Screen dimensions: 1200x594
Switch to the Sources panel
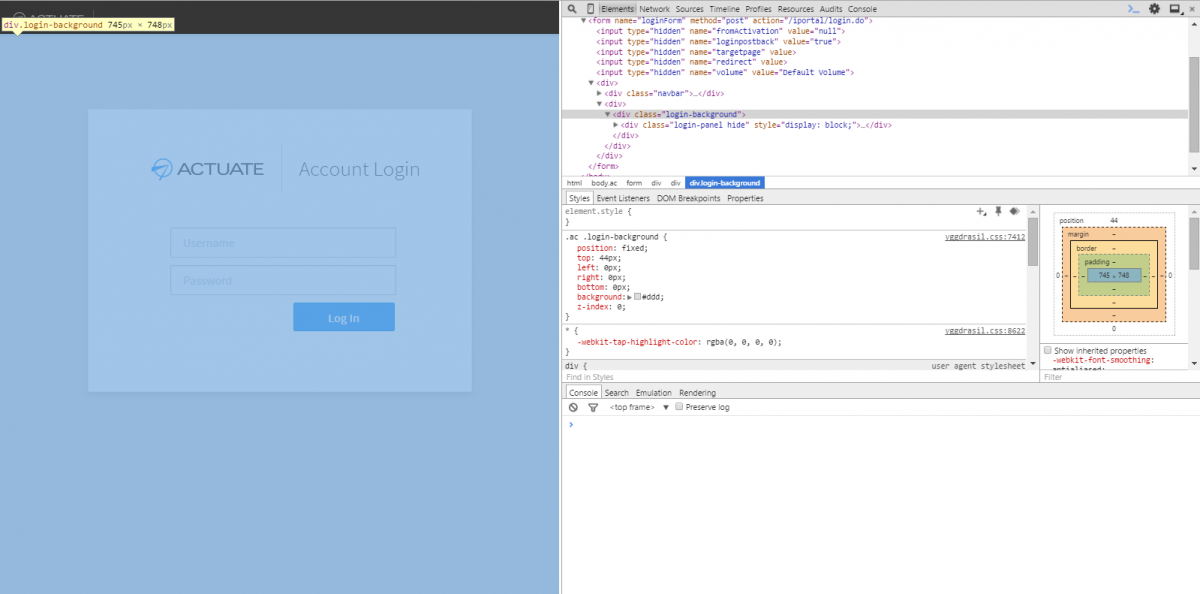(x=690, y=8)
